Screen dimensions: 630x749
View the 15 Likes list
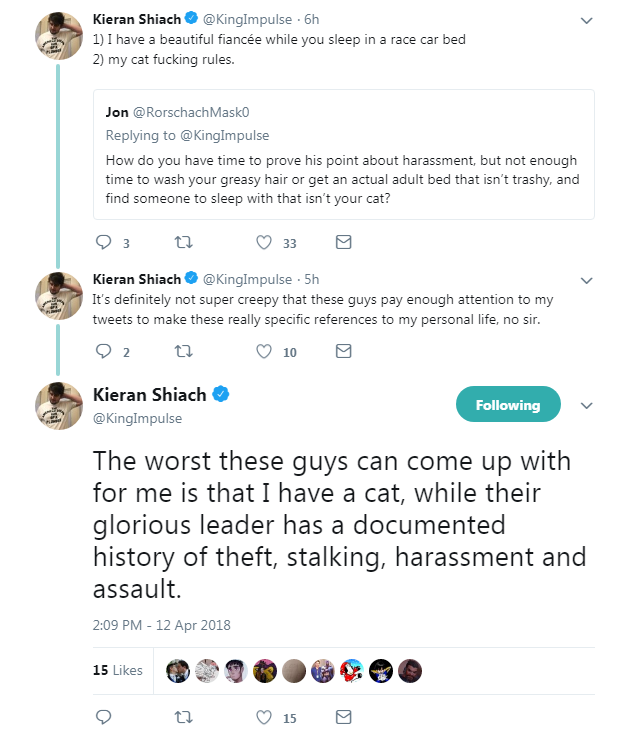(x=117, y=670)
